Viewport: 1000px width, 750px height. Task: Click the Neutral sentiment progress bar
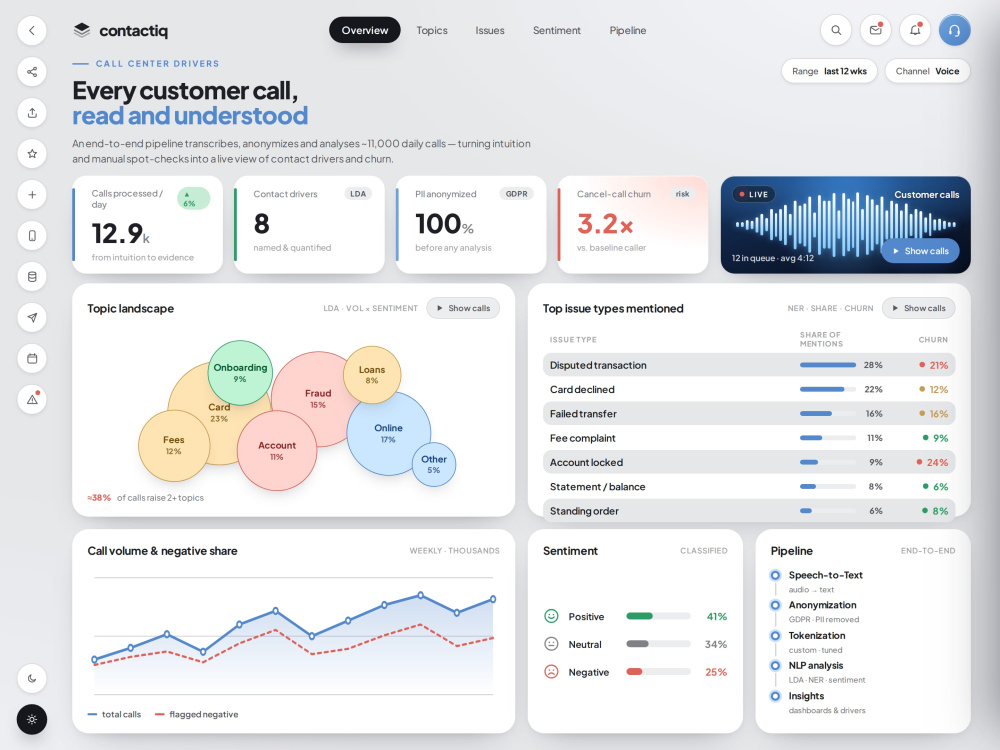click(x=658, y=644)
